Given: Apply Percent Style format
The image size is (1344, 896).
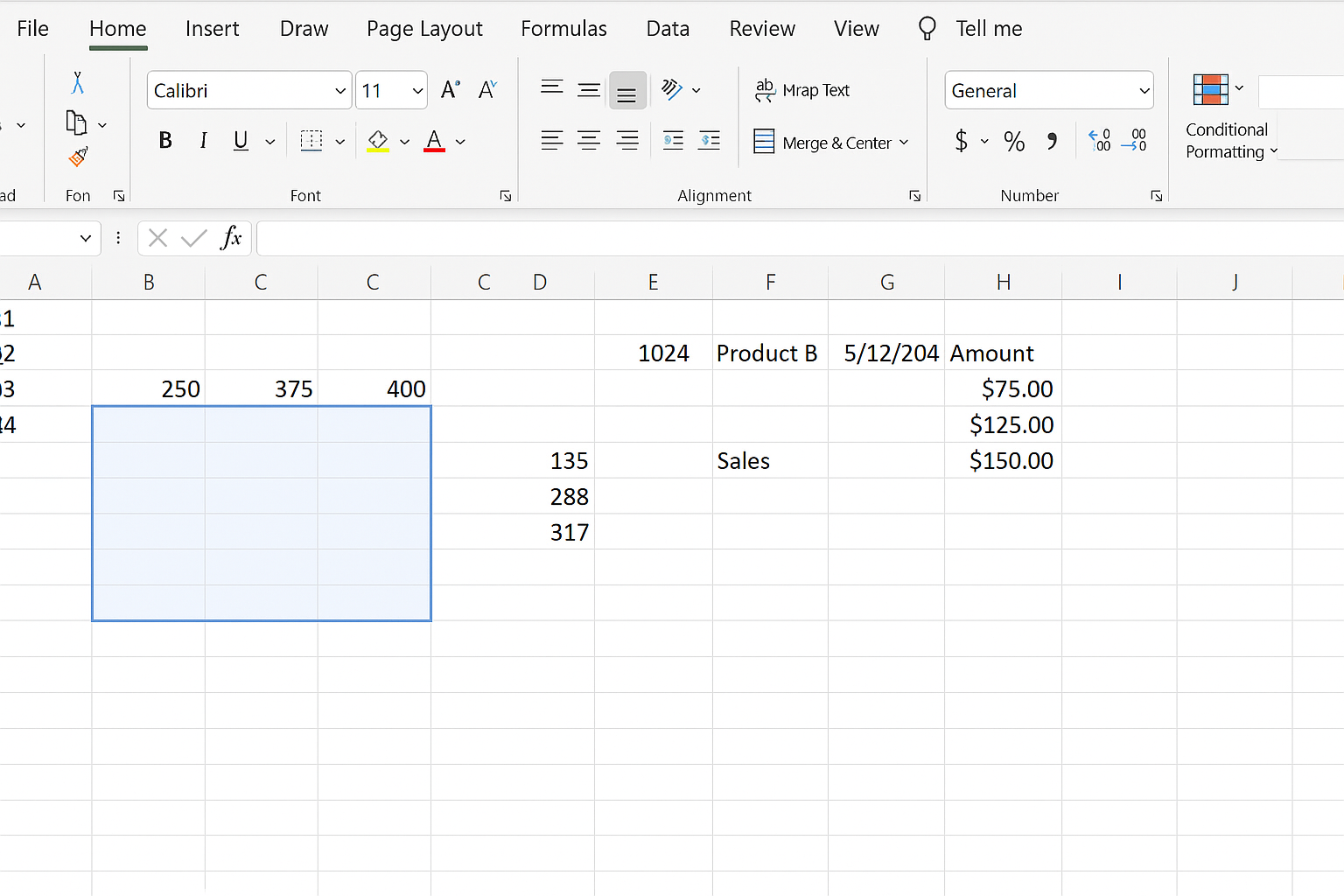Looking at the screenshot, I should (x=1014, y=141).
